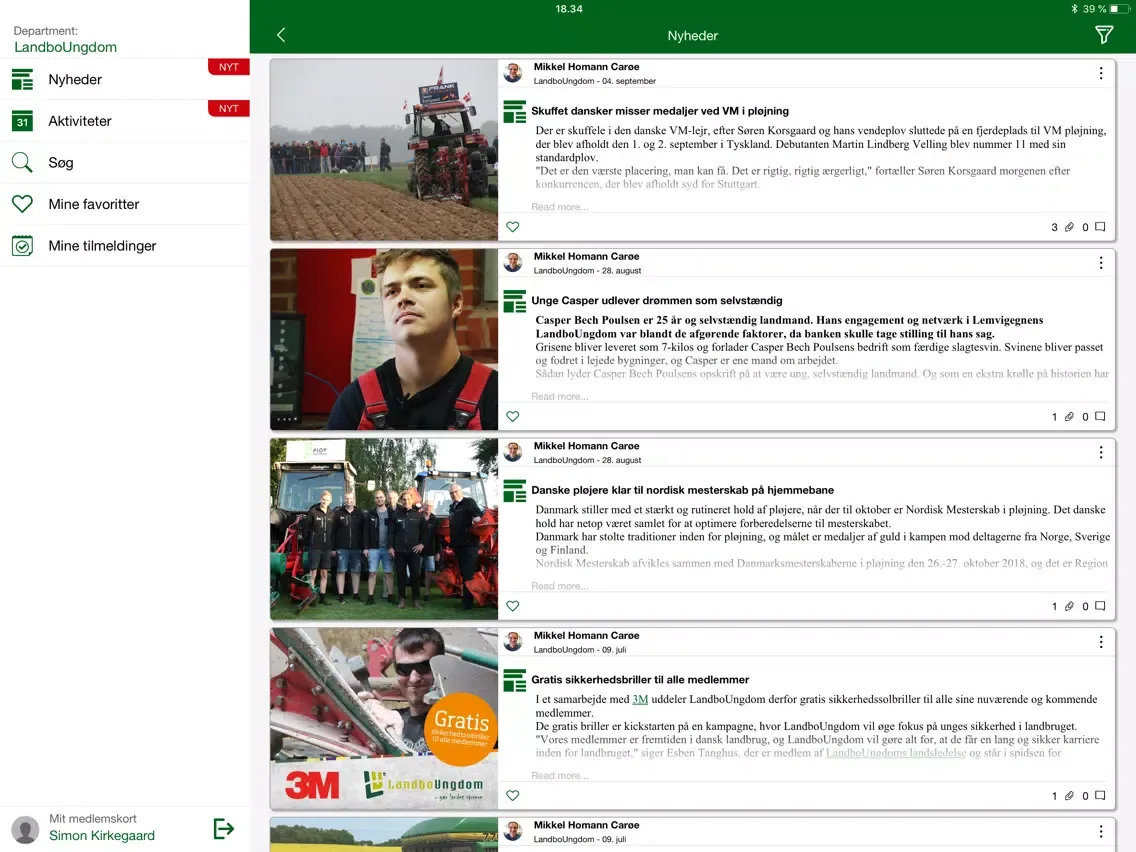Favorite the Skuffet dansker misser medaljer post

(513, 227)
